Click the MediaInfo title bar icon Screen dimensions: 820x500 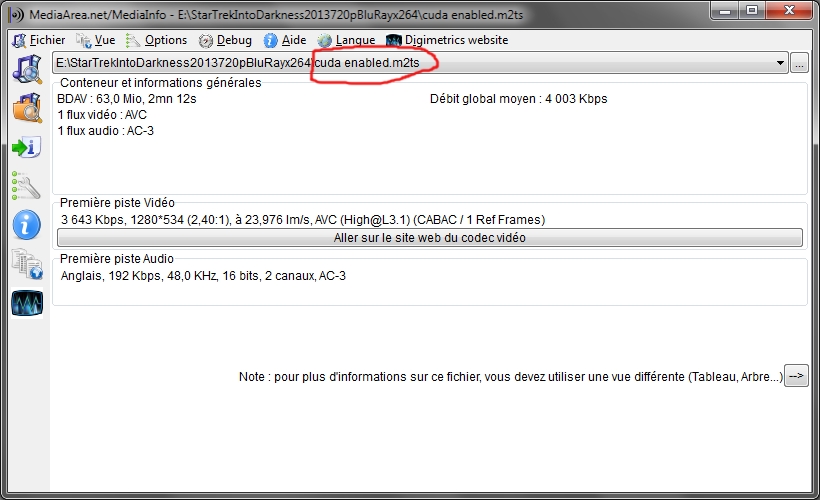tap(17, 15)
